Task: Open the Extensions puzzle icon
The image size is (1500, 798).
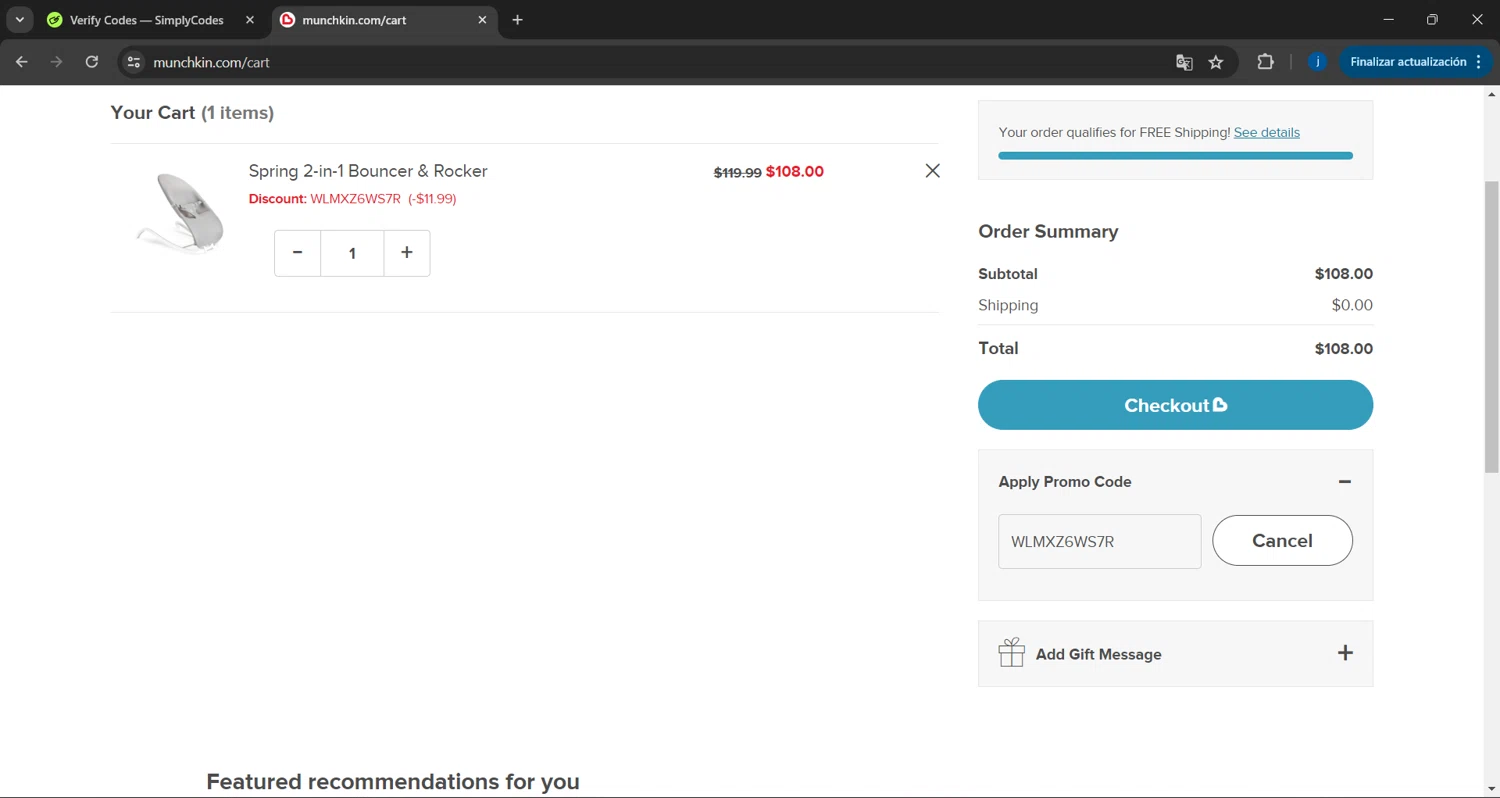Action: [x=1266, y=62]
